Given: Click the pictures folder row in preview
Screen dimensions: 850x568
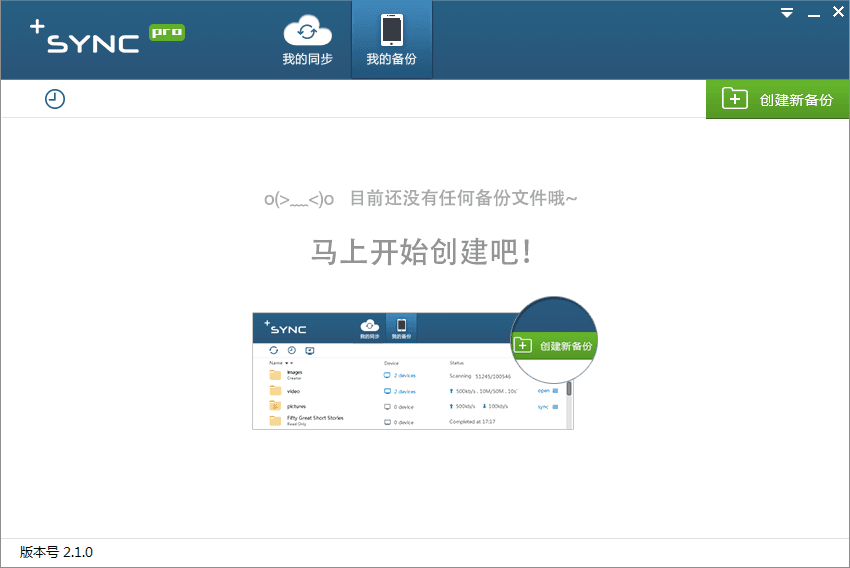Looking at the screenshot, I should [294, 407].
